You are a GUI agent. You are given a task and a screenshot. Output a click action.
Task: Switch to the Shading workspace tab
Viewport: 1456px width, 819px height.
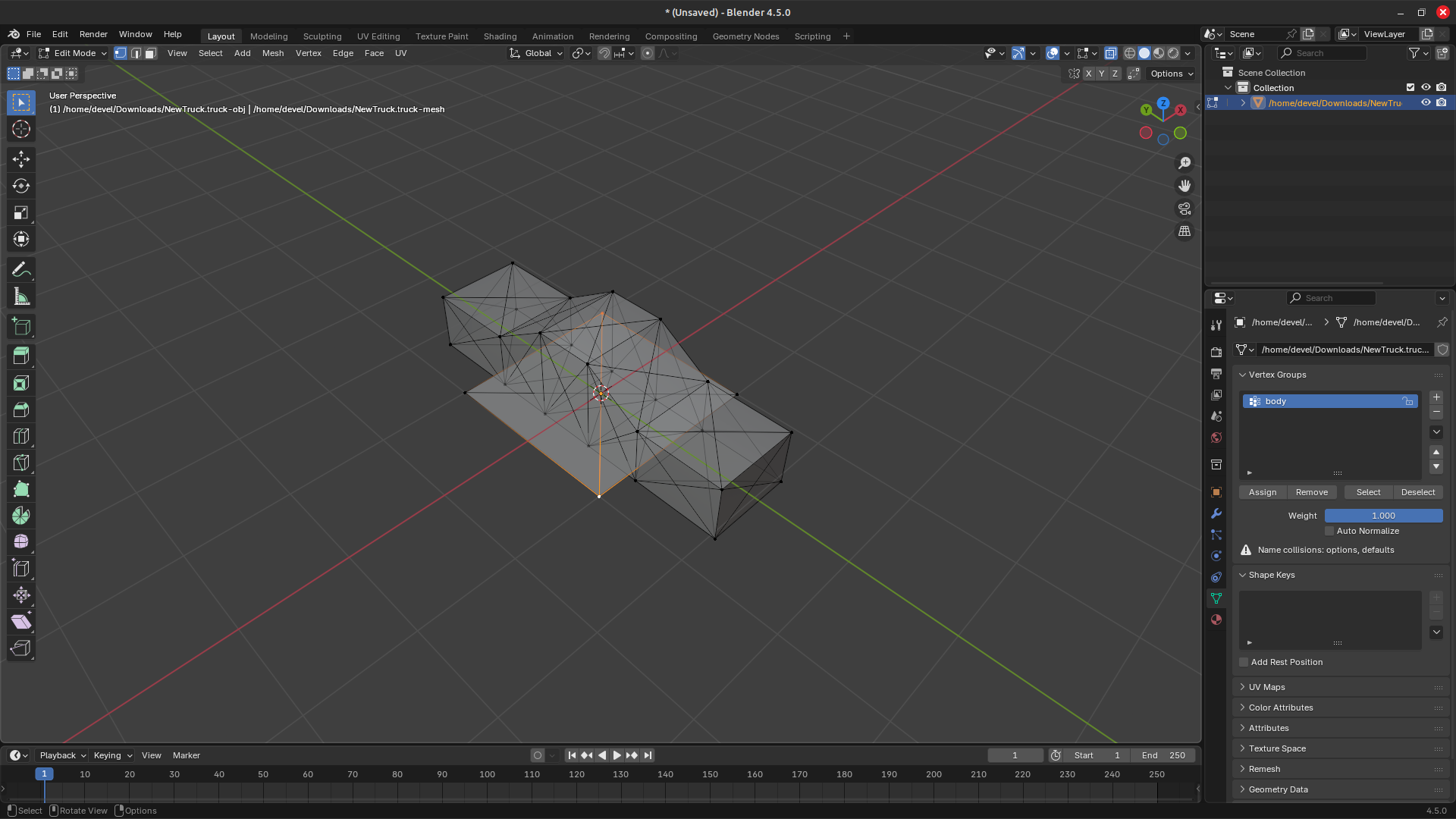(x=500, y=36)
